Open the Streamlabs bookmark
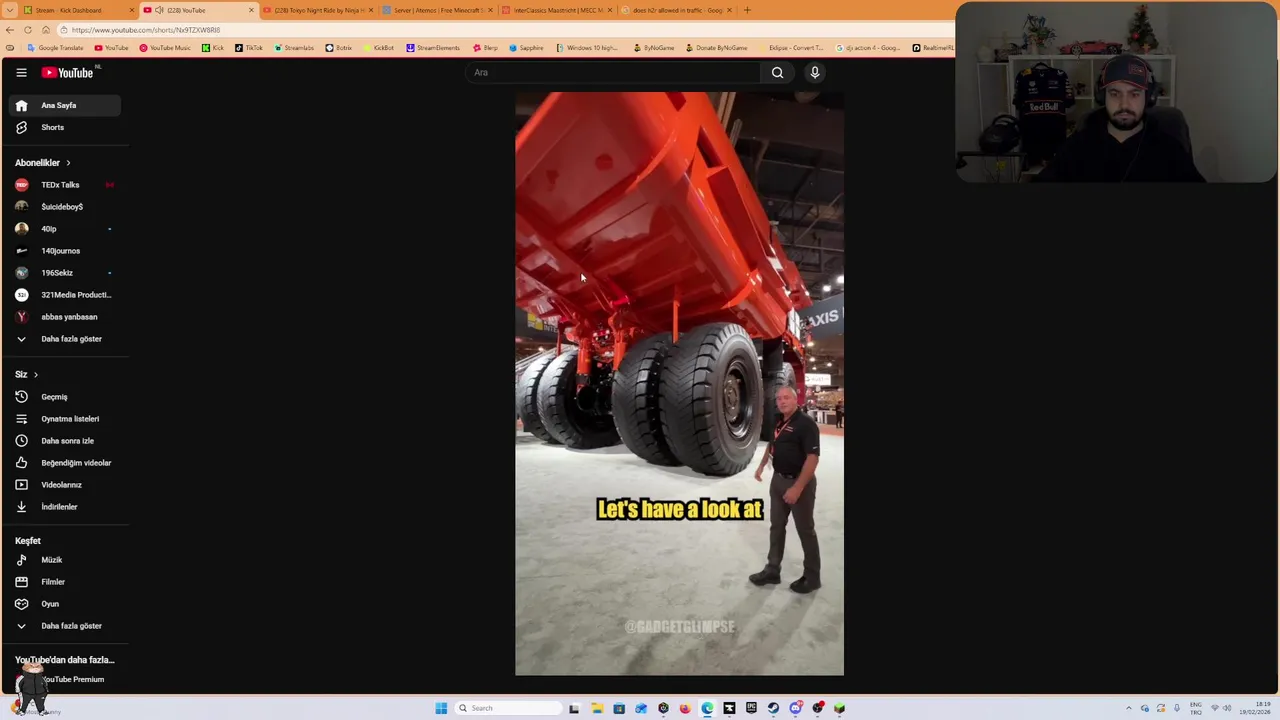 pos(293,48)
